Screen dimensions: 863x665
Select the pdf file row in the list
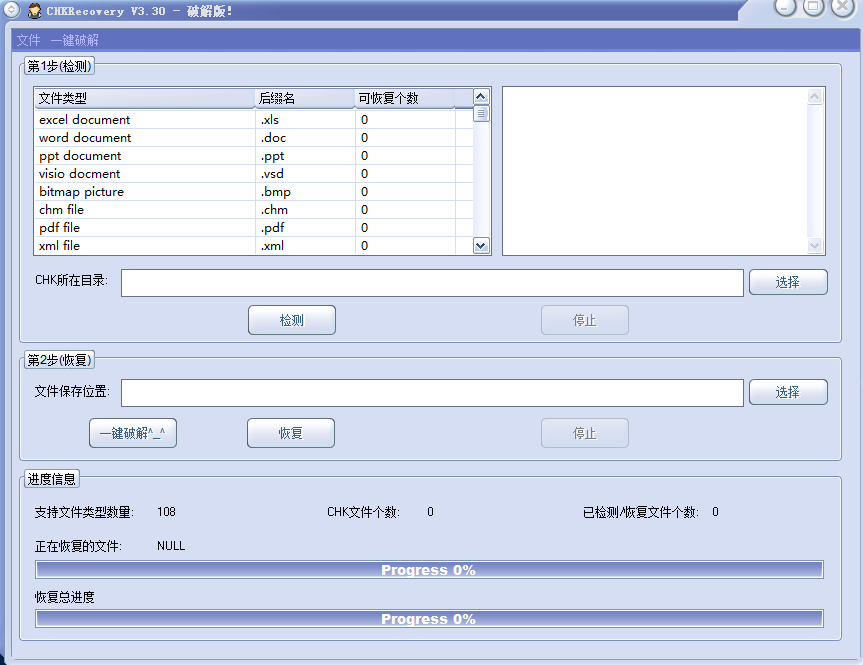tap(144, 228)
